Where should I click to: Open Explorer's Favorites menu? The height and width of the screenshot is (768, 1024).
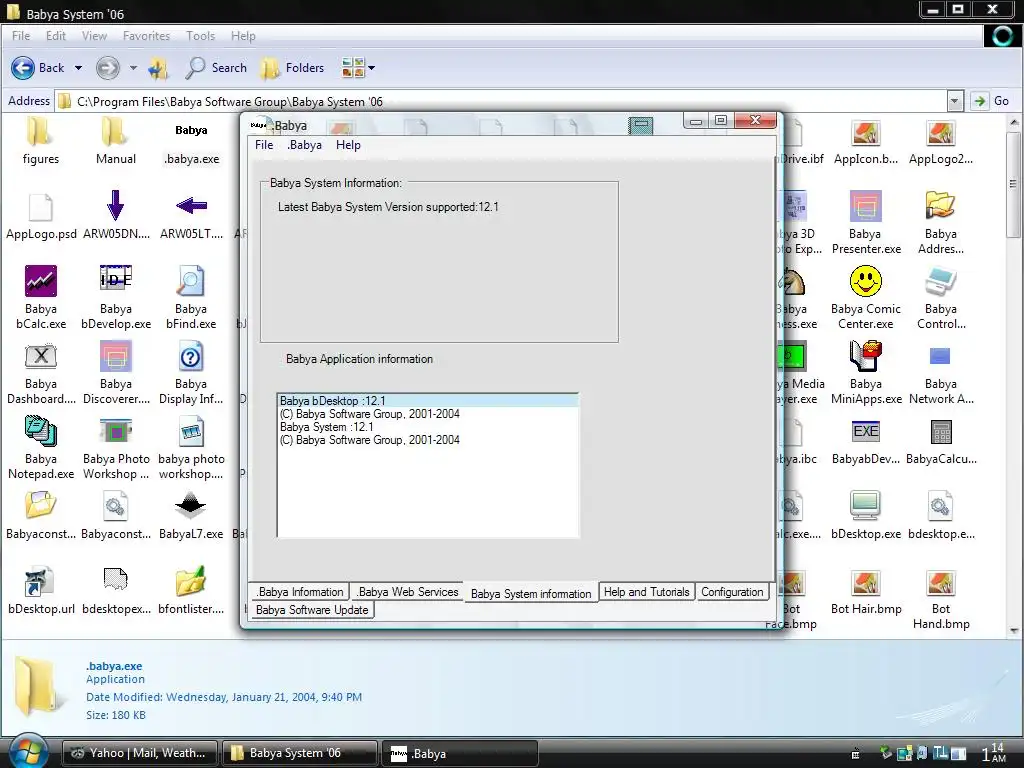coord(146,36)
